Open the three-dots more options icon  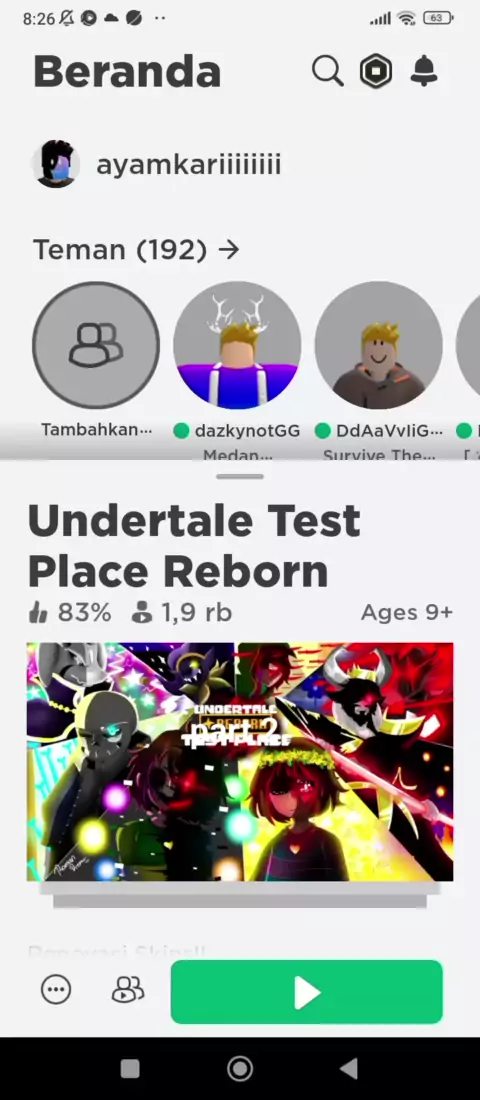(56, 990)
